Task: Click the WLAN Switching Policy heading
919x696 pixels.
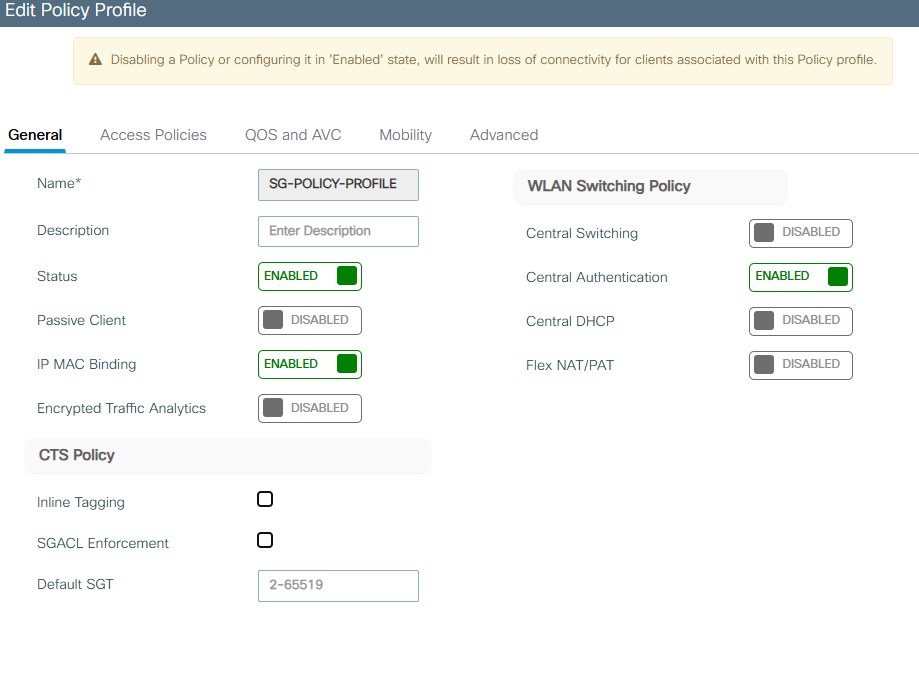Action: 609,186
